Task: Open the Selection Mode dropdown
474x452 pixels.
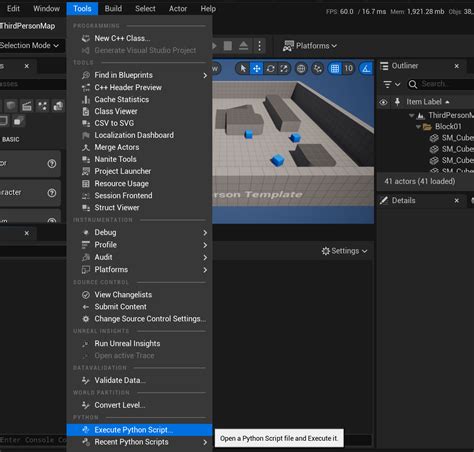Action: tap(29, 45)
